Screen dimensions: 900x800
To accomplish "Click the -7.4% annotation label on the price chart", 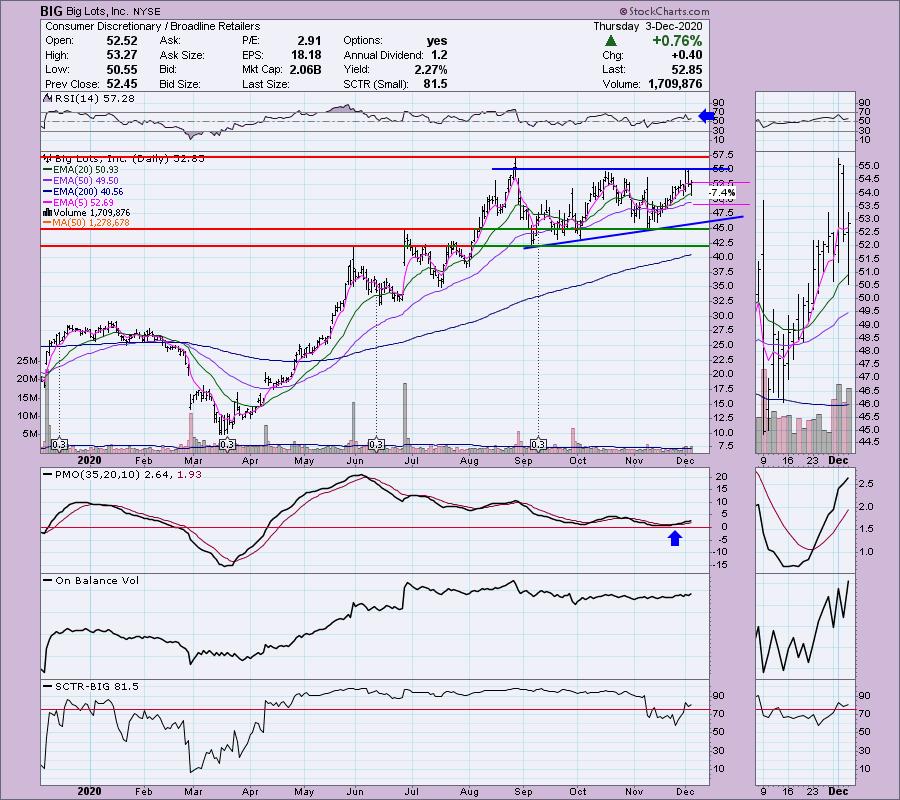I will (722, 192).
